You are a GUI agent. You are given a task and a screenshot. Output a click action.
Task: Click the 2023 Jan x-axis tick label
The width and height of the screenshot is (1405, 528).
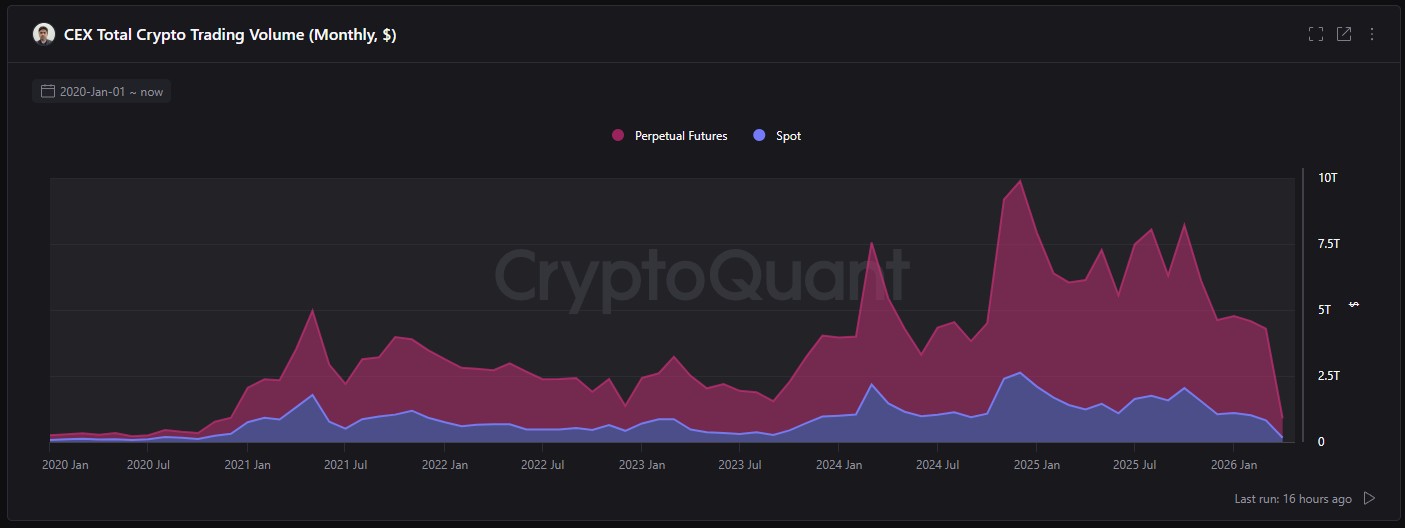(642, 465)
